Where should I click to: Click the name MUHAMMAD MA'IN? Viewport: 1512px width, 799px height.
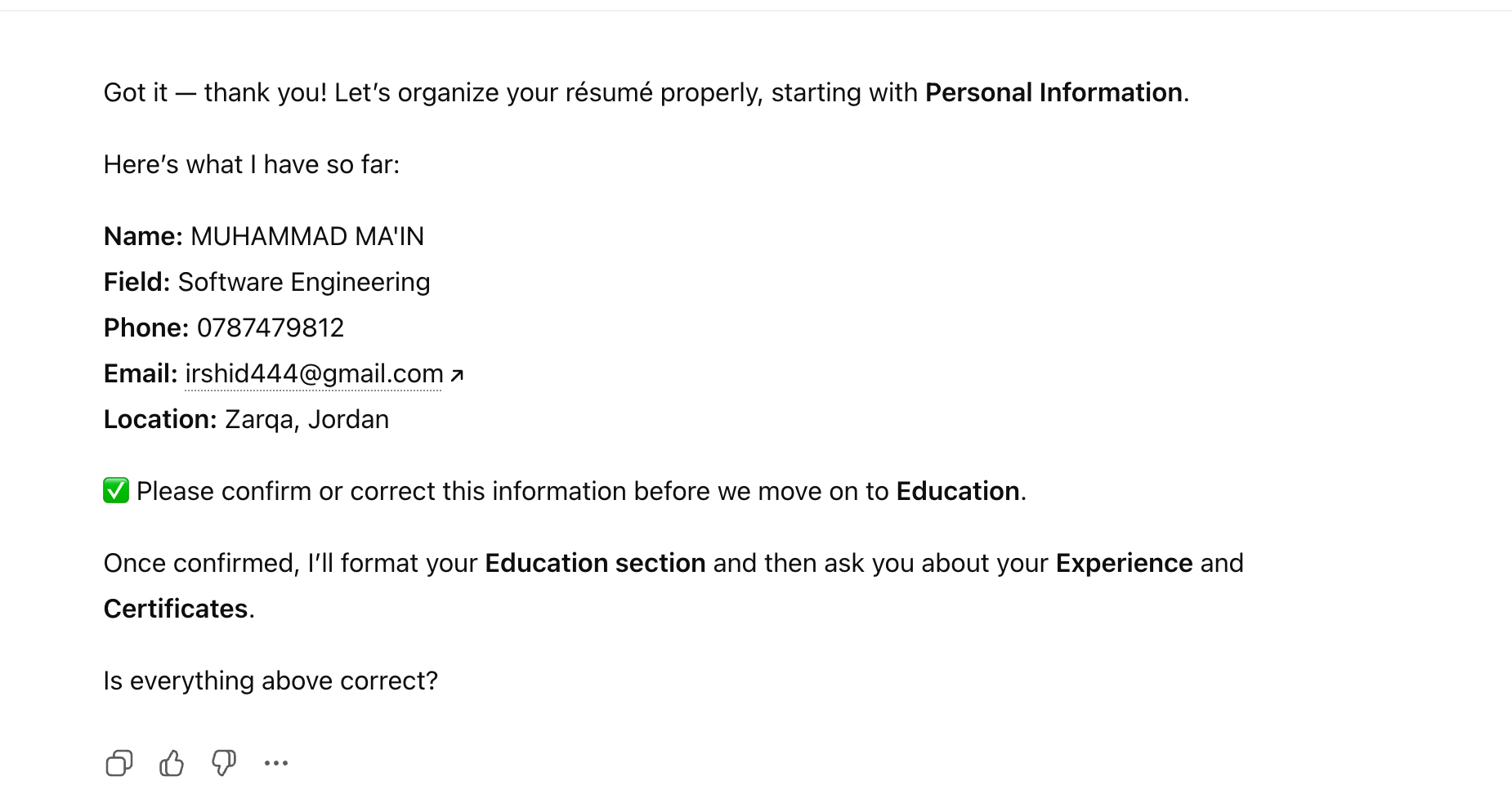(307, 237)
